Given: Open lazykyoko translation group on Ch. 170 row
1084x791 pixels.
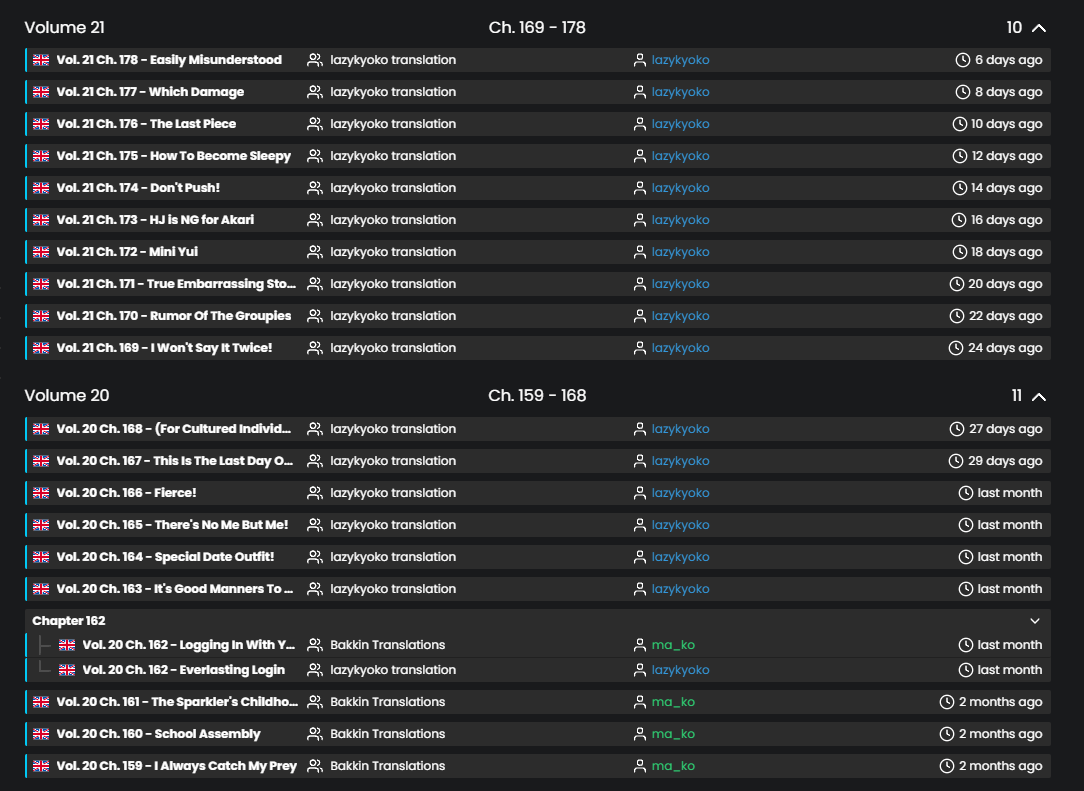Looking at the screenshot, I should 393,316.
